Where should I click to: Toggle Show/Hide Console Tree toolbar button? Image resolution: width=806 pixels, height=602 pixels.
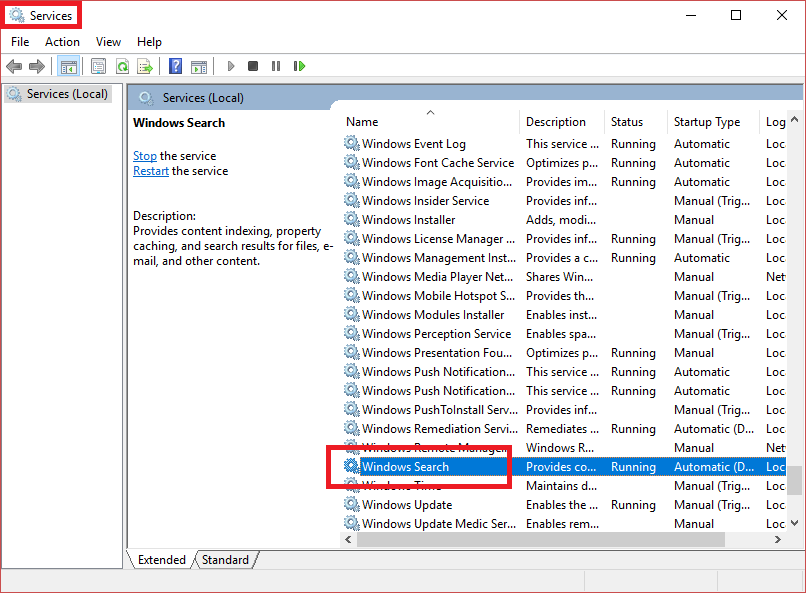click(69, 66)
